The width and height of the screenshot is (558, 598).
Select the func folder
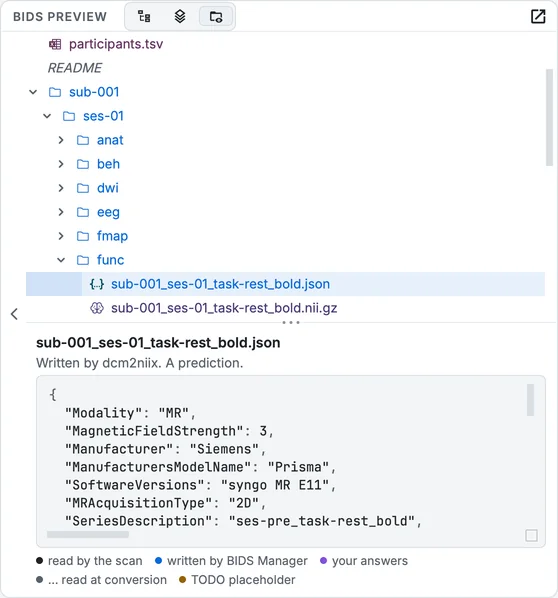tap(110, 260)
